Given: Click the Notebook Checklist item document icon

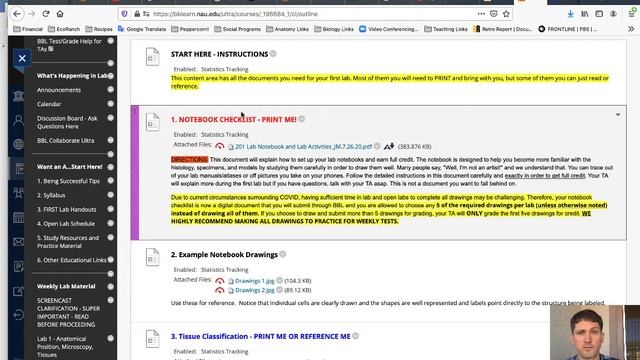Looking at the screenshot, I should (x=152, y=122).
